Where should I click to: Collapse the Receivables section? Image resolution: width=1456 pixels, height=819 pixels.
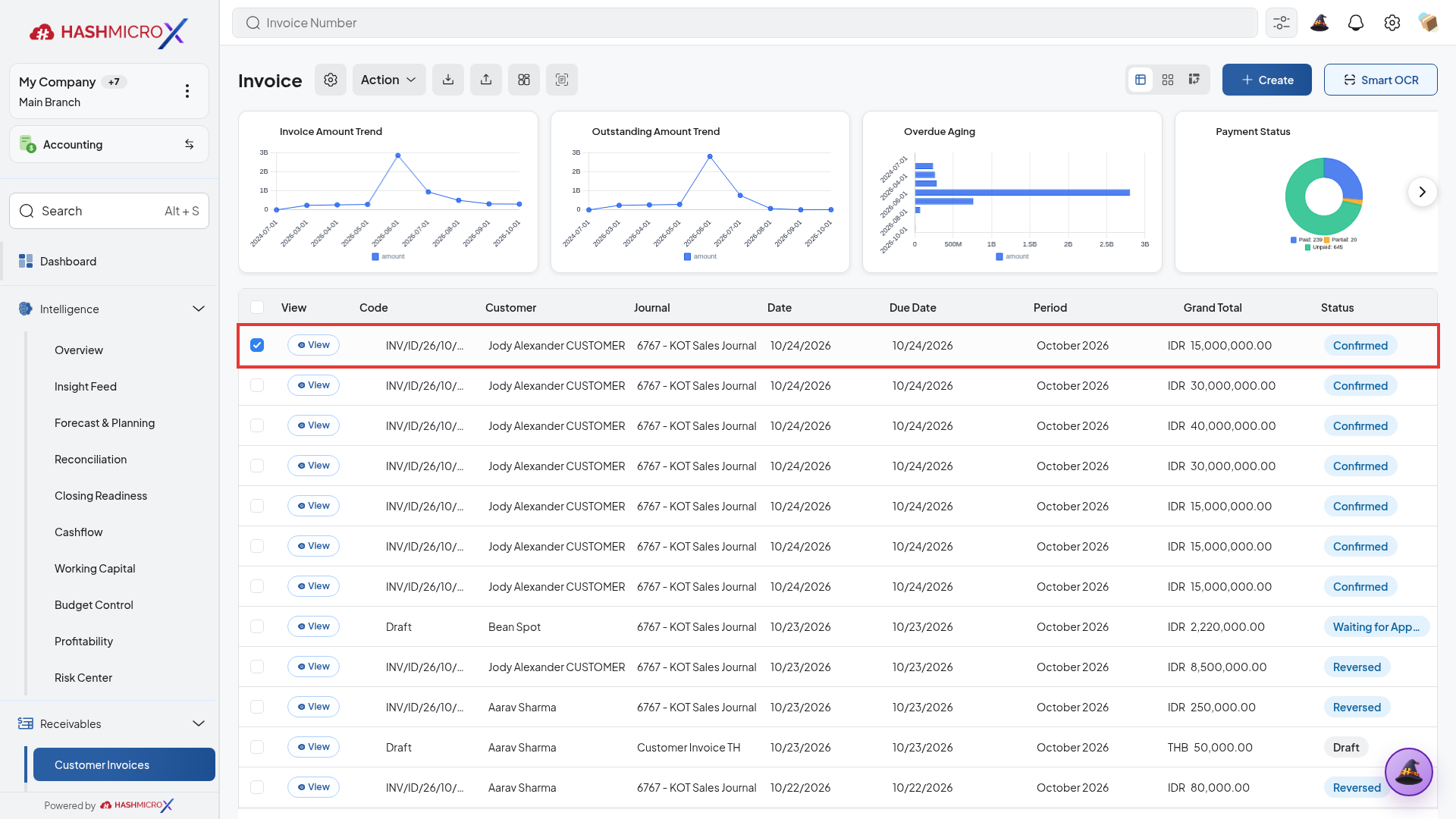tap(199, 723)
